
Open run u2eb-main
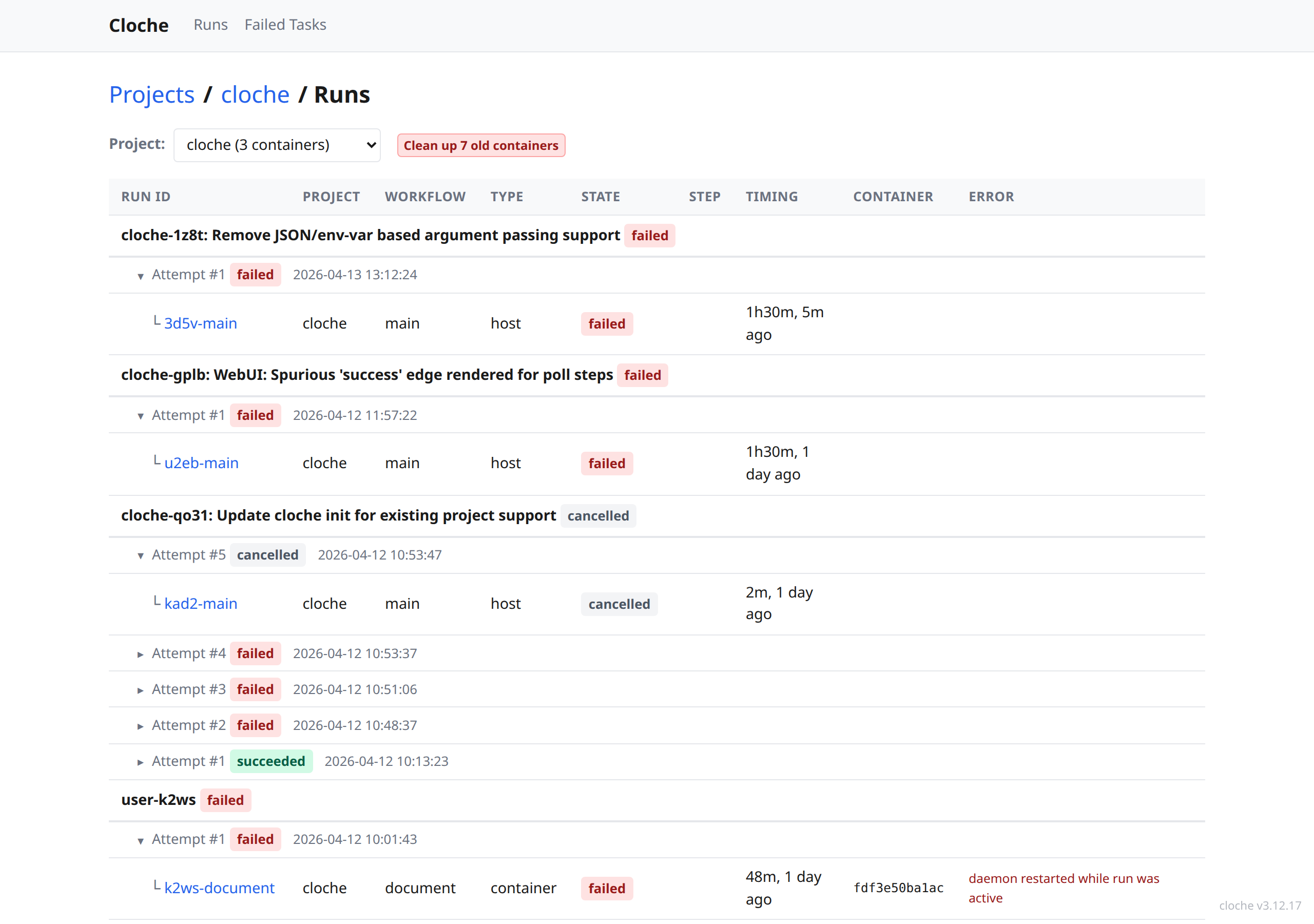(x=201, y=463)
